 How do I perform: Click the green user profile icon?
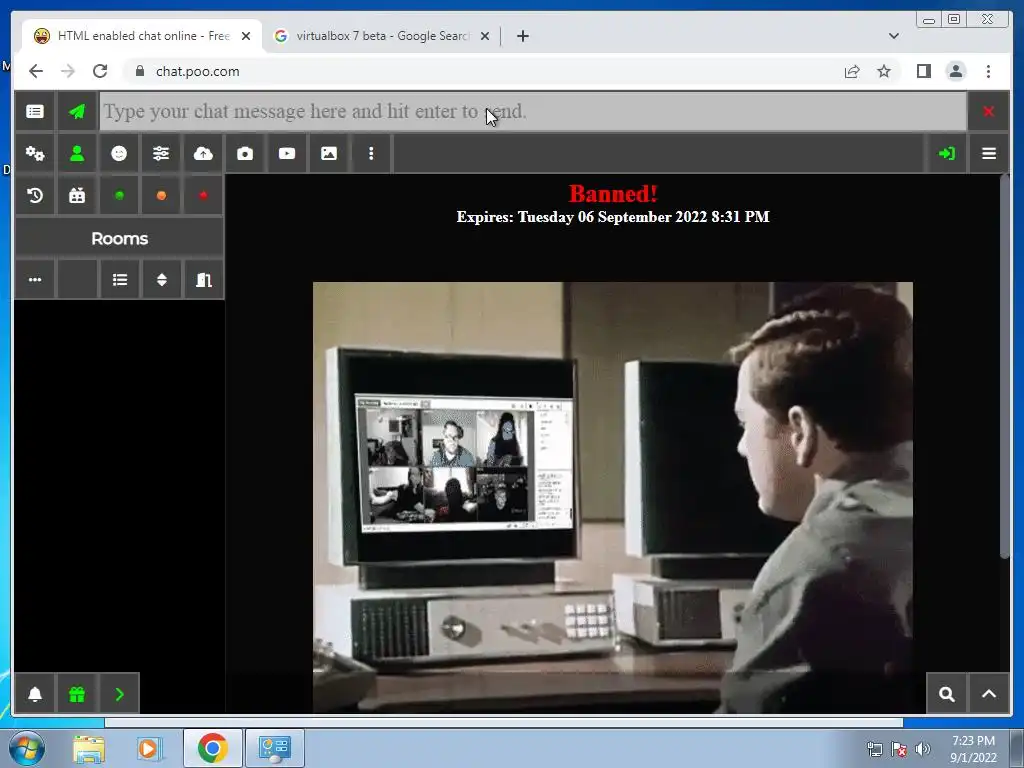pyautogui.click(x=77, y=153)
